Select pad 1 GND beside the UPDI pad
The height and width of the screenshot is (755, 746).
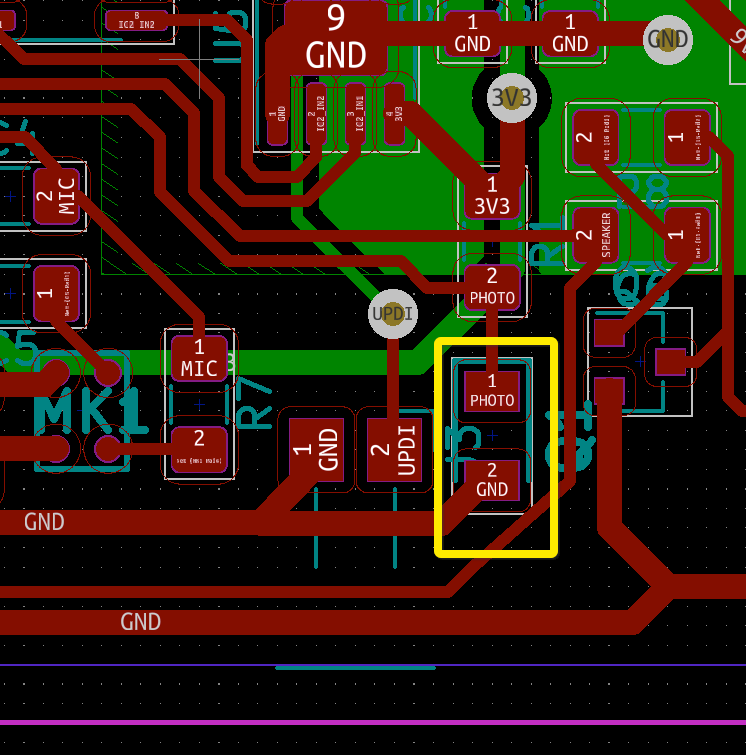[x=316, y=450]
